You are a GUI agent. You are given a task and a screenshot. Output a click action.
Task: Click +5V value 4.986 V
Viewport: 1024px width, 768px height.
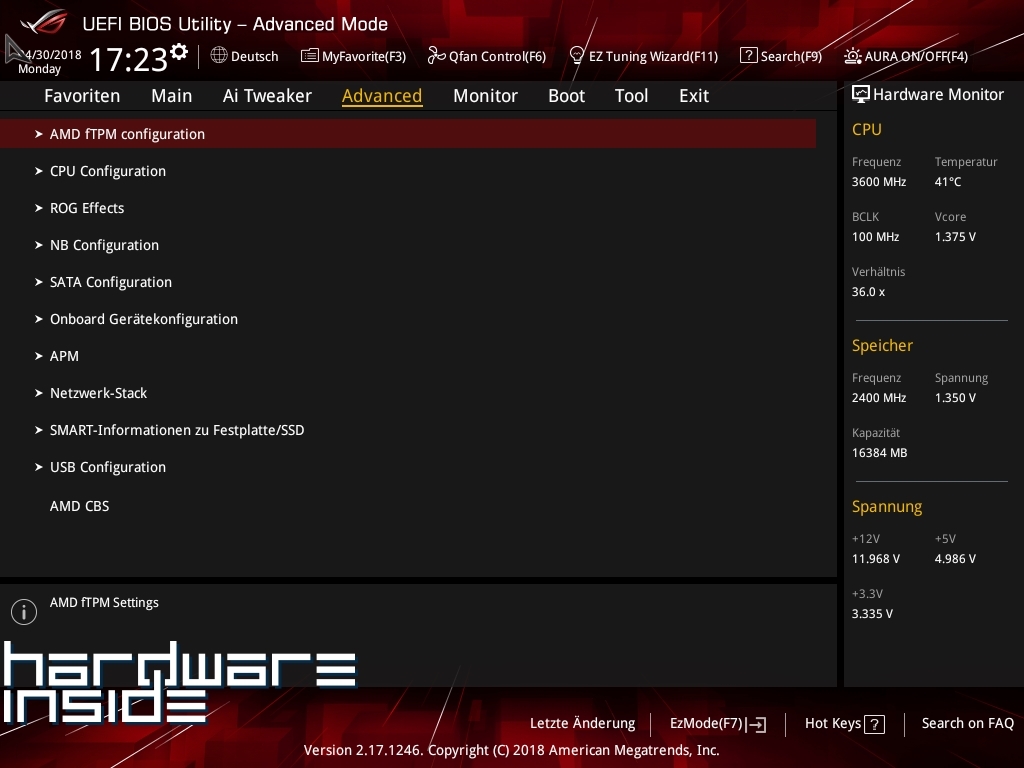tap(955, 559)
